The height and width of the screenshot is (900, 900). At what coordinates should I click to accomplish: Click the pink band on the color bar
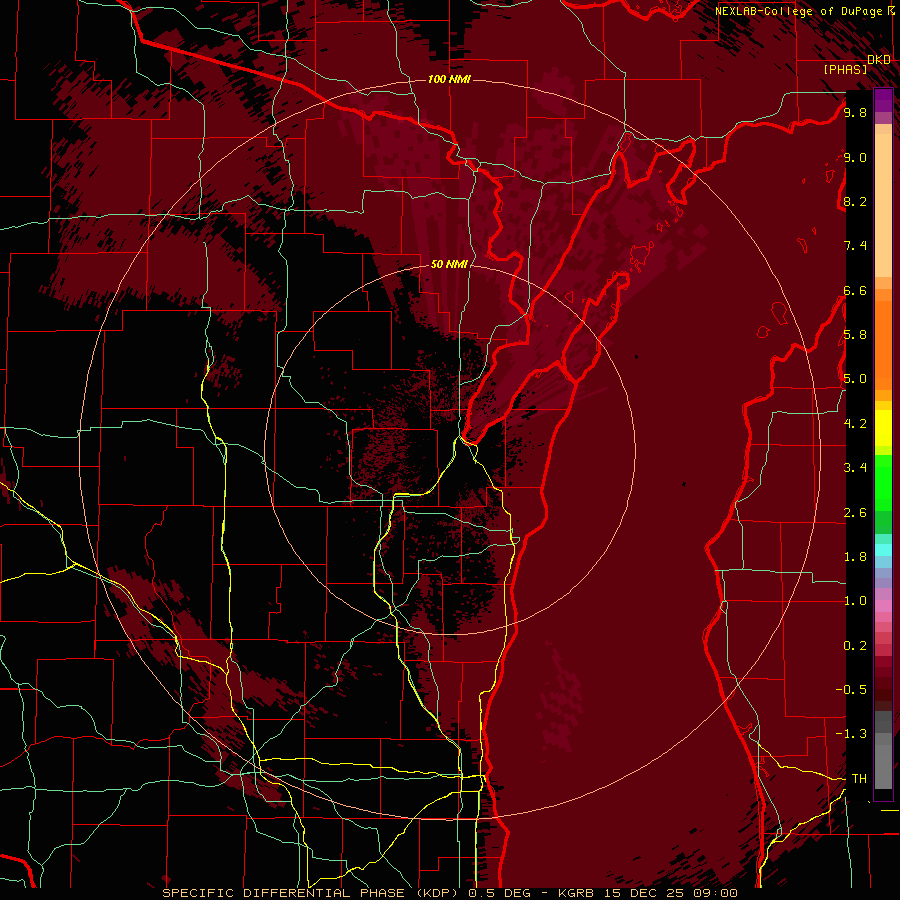(883, 606)
